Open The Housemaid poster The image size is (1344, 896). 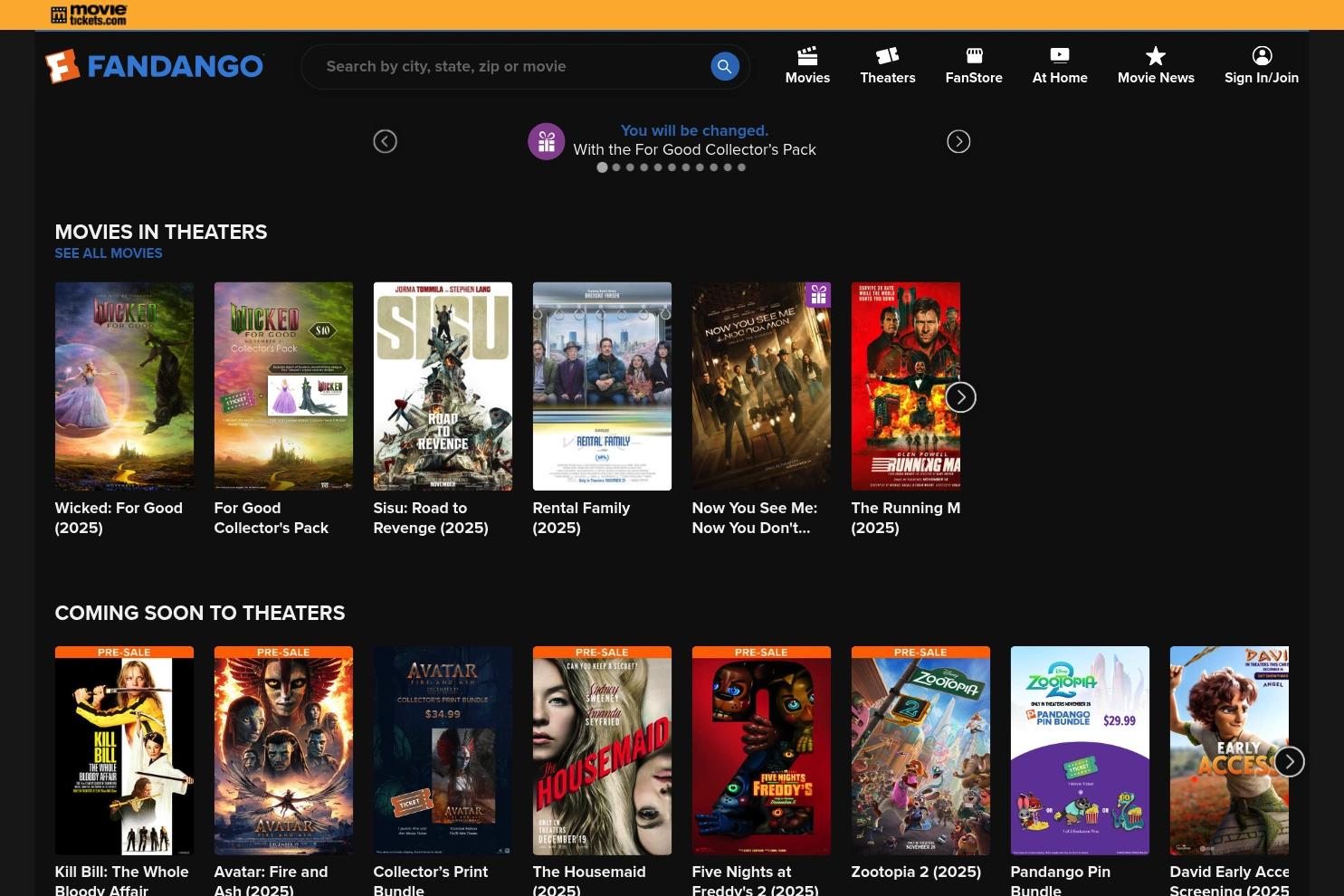602,750
